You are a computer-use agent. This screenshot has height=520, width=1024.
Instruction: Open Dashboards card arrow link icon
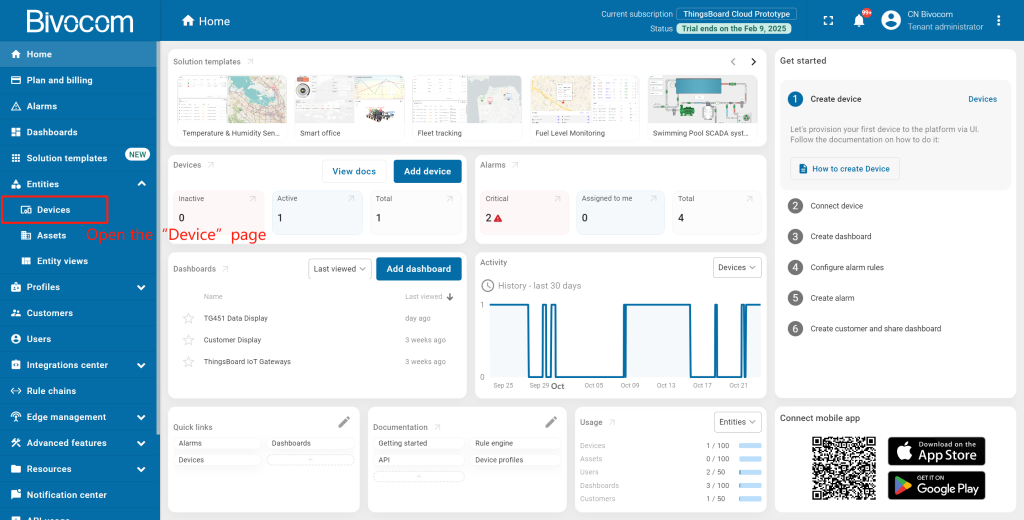click(x=225, y=268)
